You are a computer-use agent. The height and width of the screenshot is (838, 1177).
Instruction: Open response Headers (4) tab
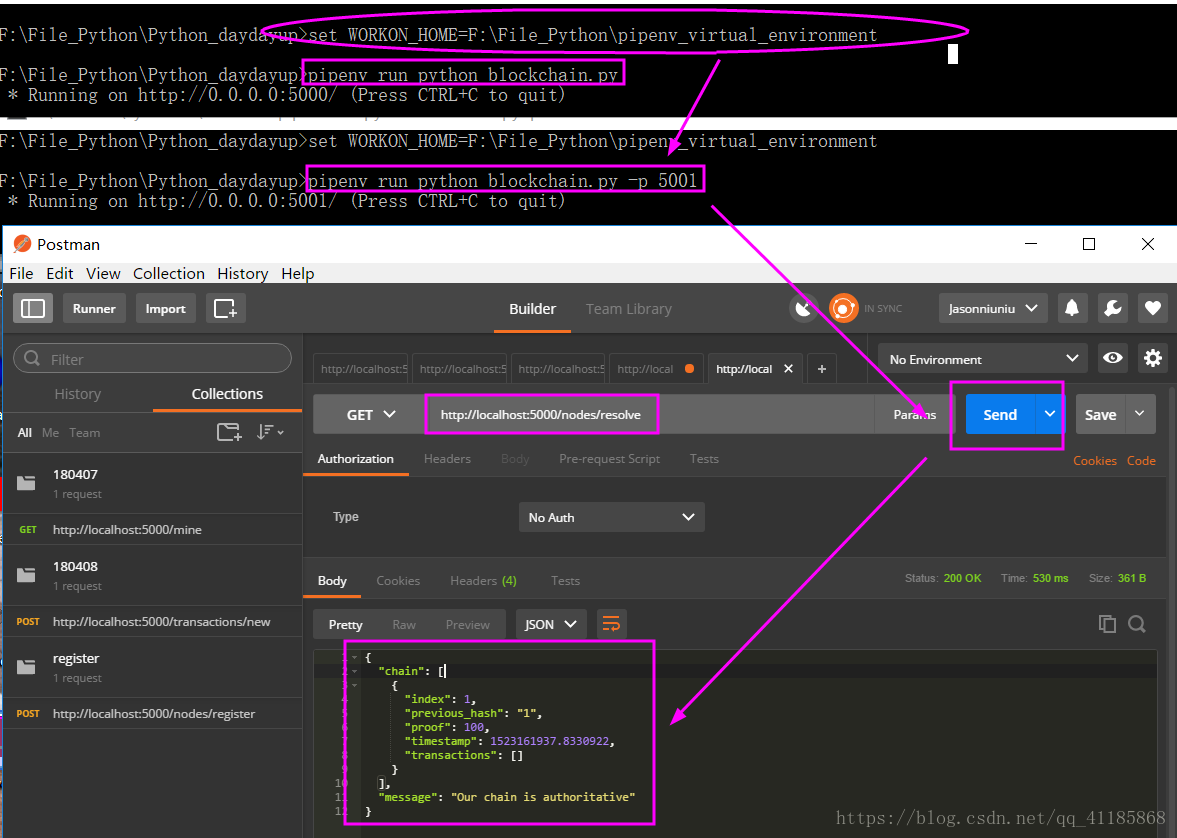[x=483, y=580]
